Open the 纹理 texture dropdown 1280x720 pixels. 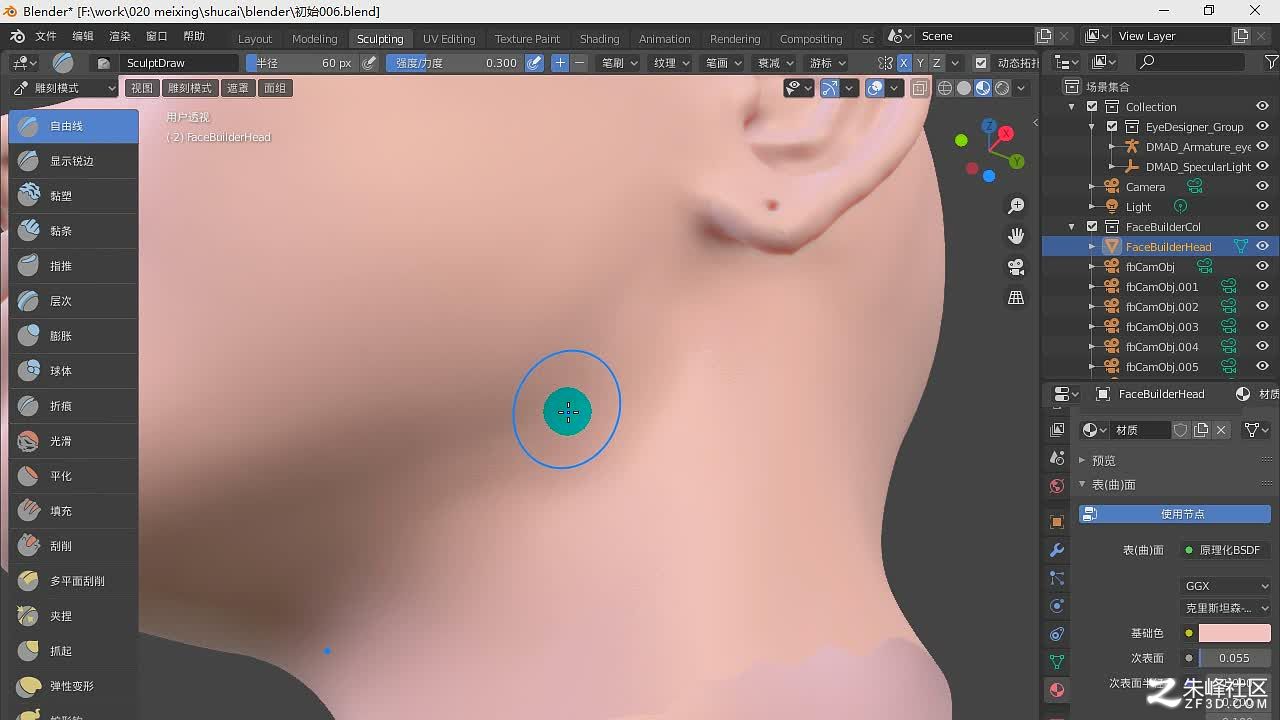pyautogui.click(x=671, y=63)
